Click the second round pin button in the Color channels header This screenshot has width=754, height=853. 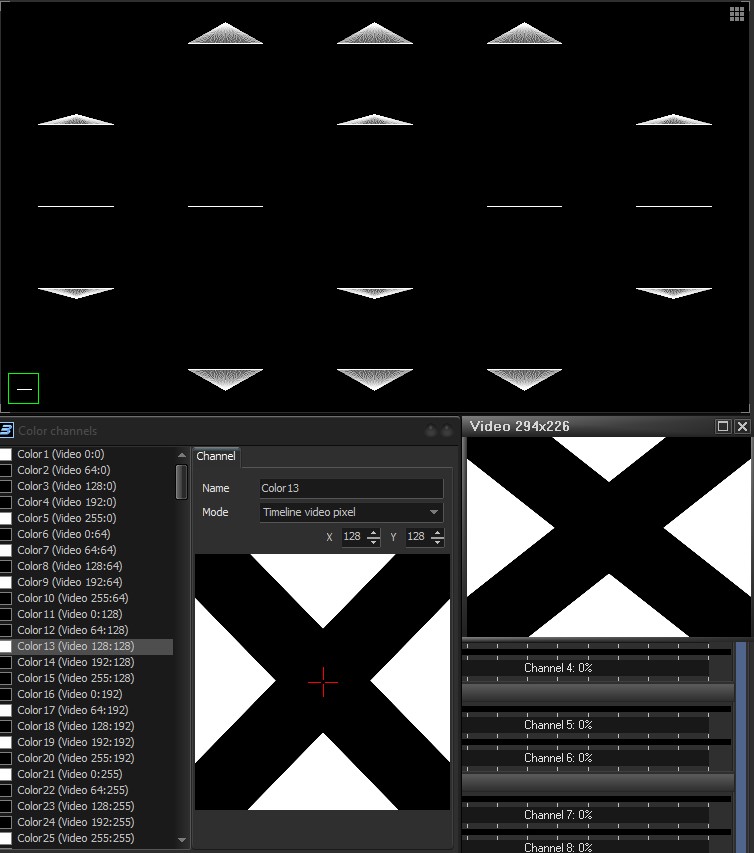click(447, 431)
